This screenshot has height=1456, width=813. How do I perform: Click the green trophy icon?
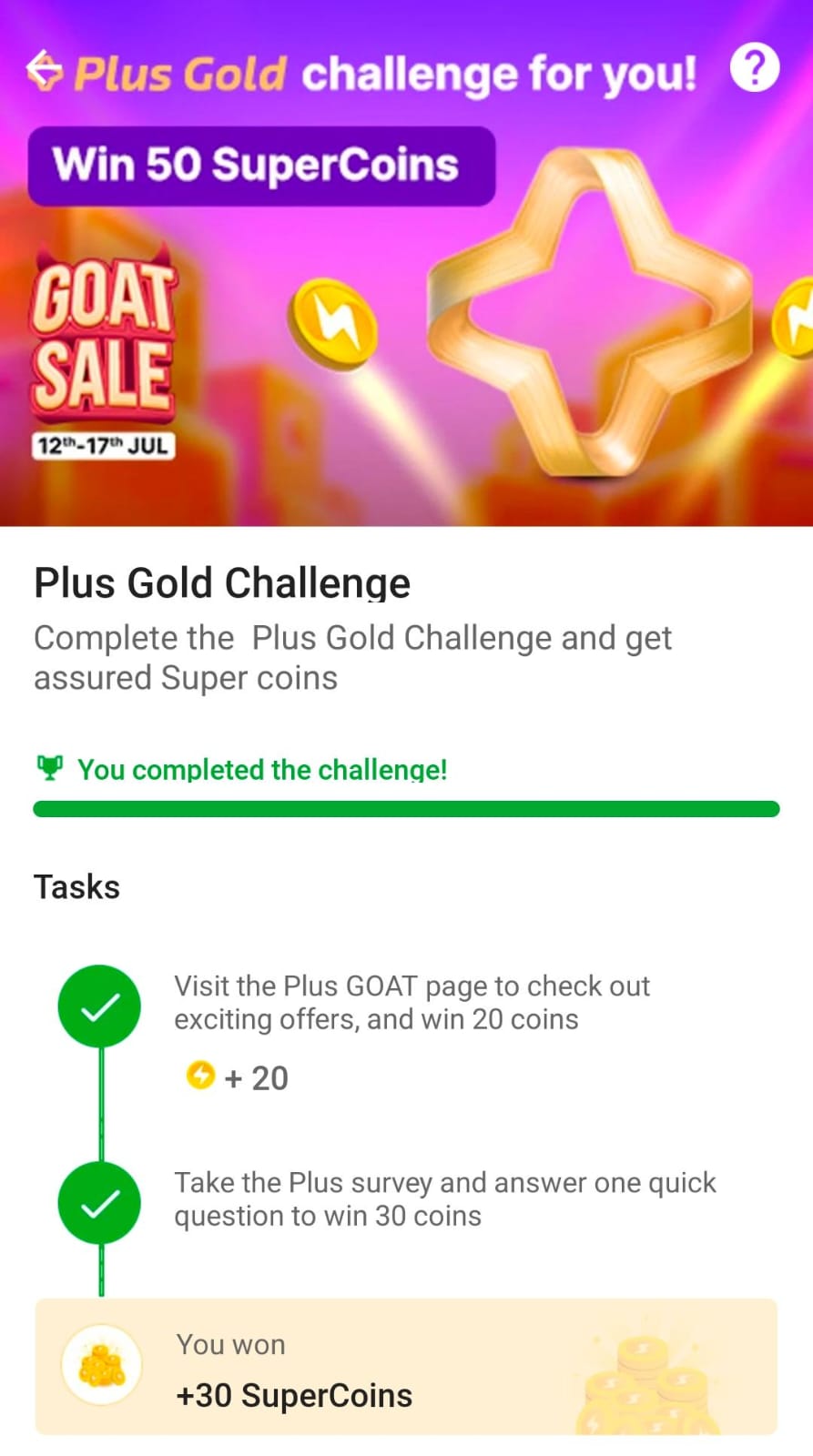[x=49, y=769]
